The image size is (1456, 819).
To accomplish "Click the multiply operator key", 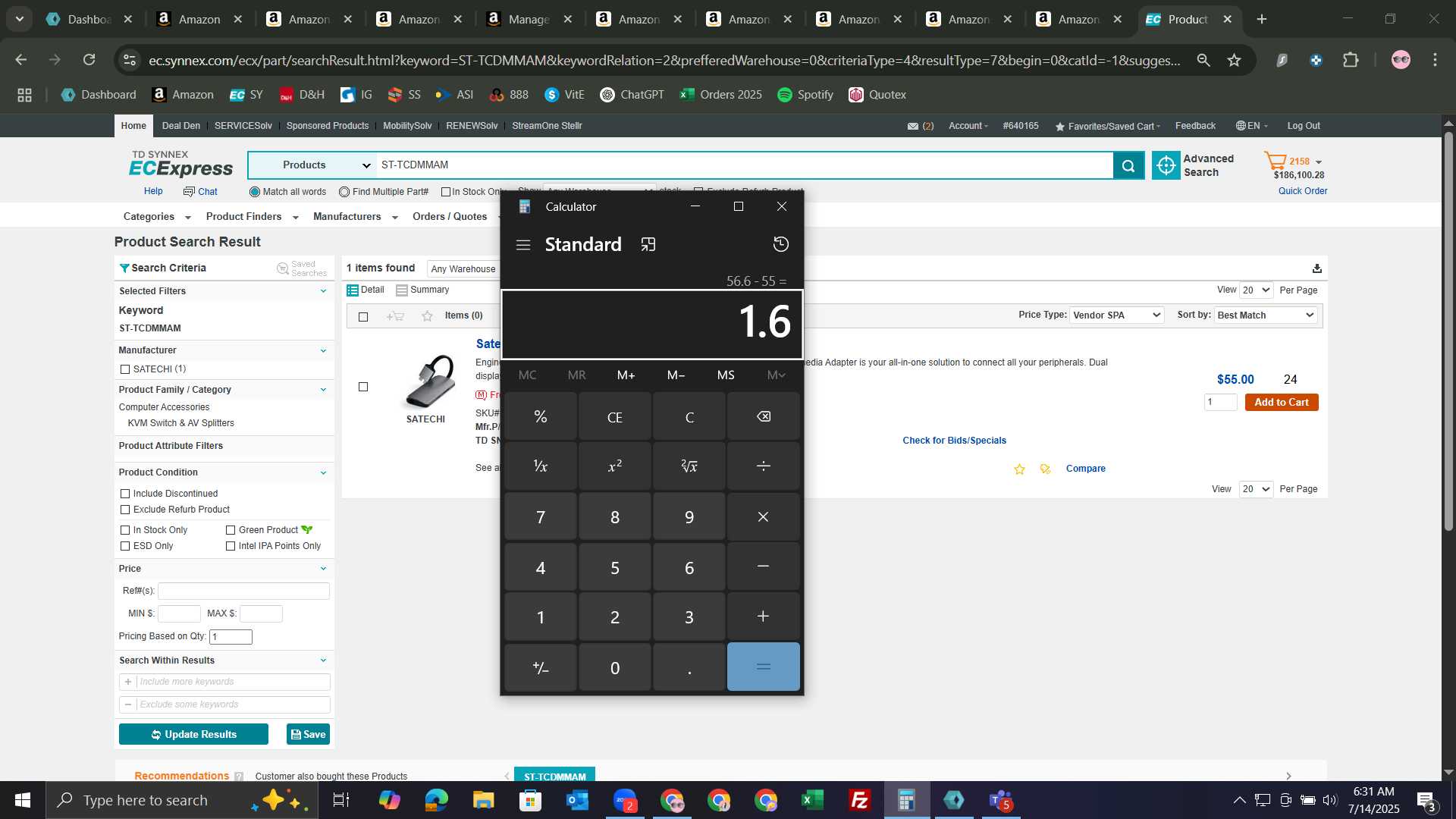I will (x=763, y=516).
